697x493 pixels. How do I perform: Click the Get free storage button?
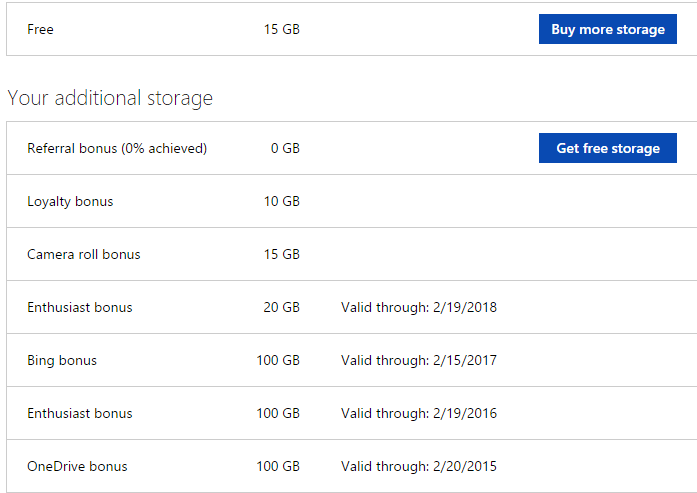(607, 148)
